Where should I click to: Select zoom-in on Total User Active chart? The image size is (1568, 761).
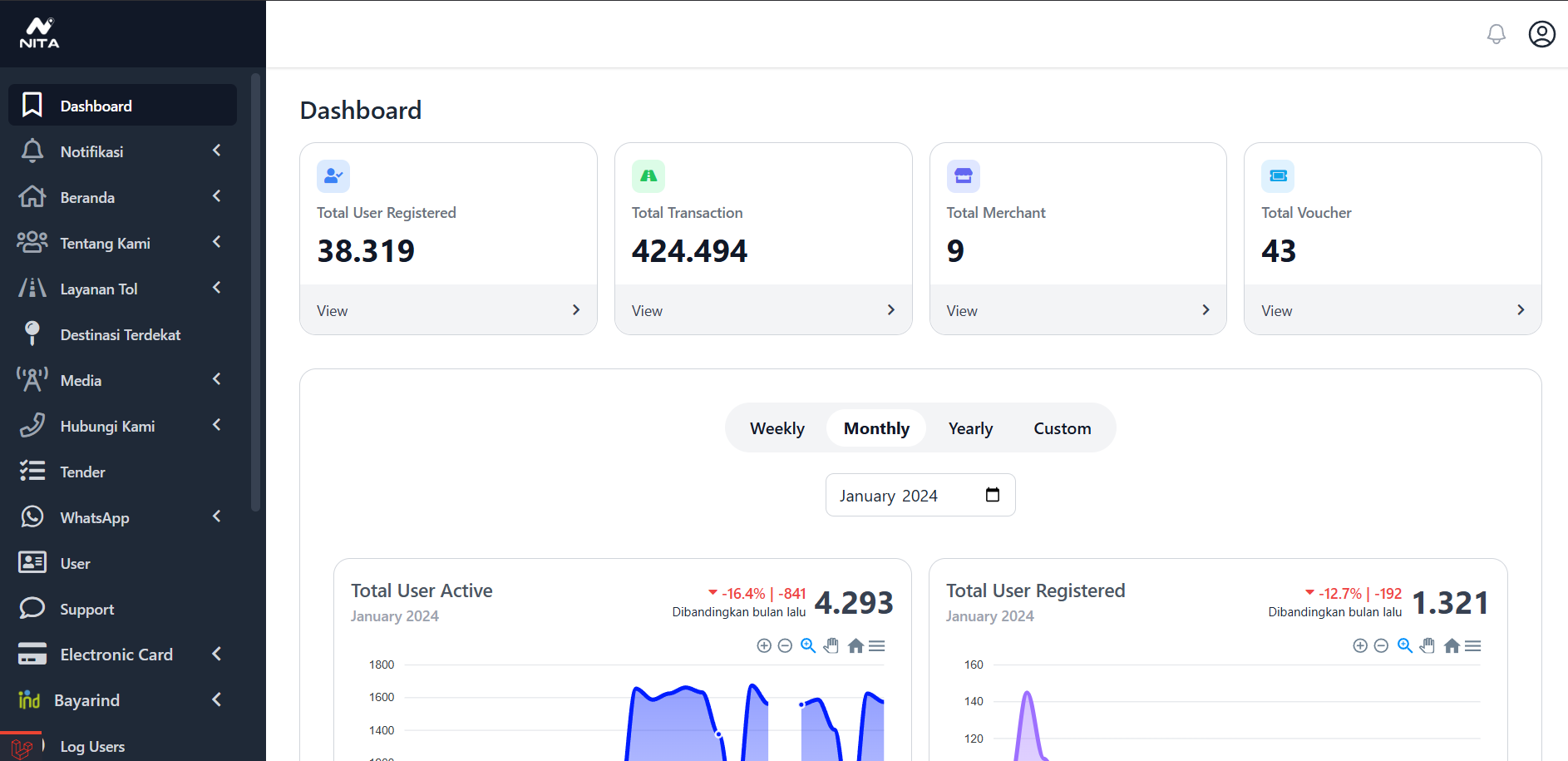coord(763,645)
